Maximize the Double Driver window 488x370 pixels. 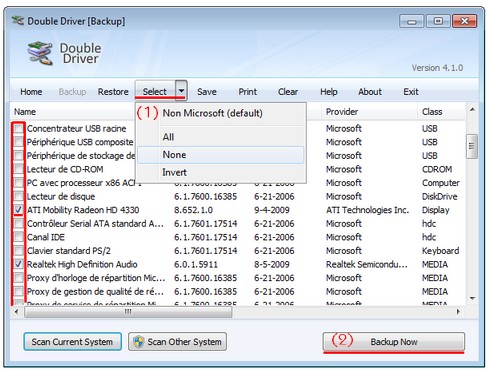438,21
